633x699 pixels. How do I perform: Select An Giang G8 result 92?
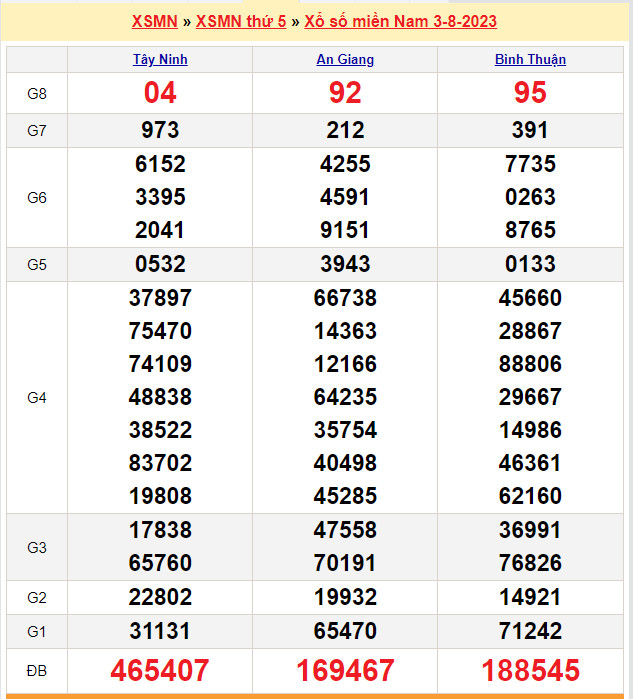coord(345,93)
